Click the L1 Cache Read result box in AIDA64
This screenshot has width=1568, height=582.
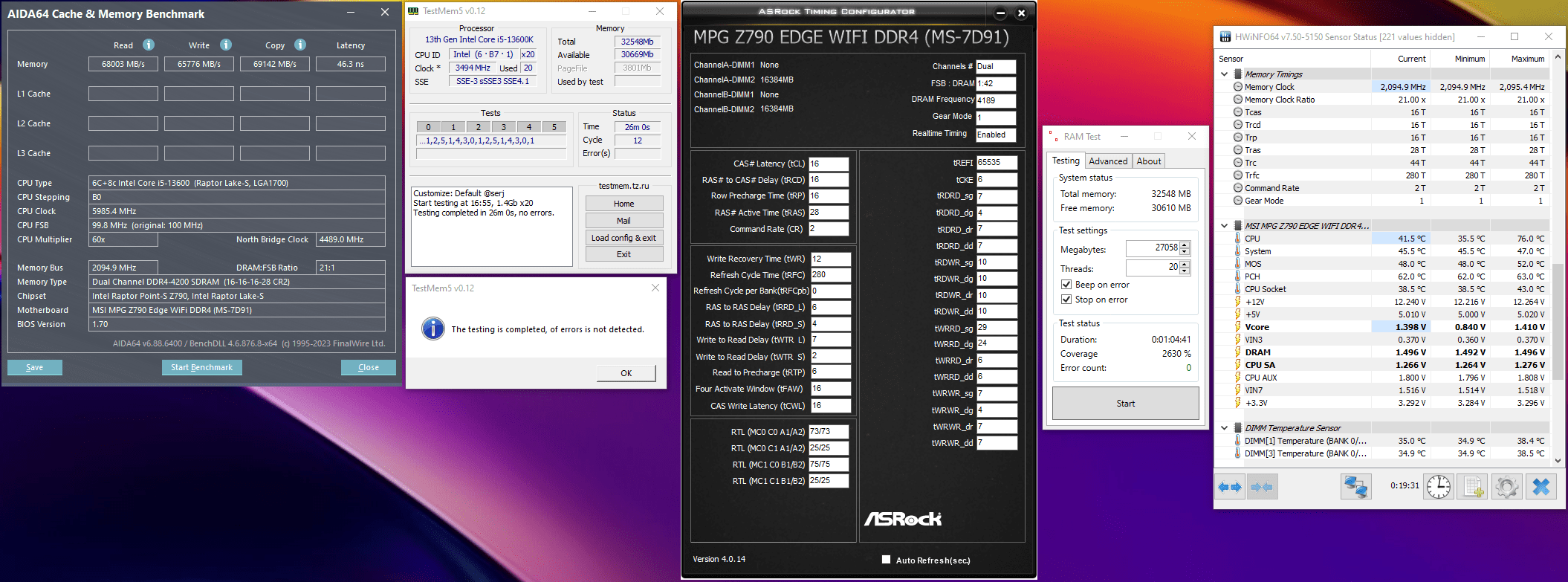[123, 94]
